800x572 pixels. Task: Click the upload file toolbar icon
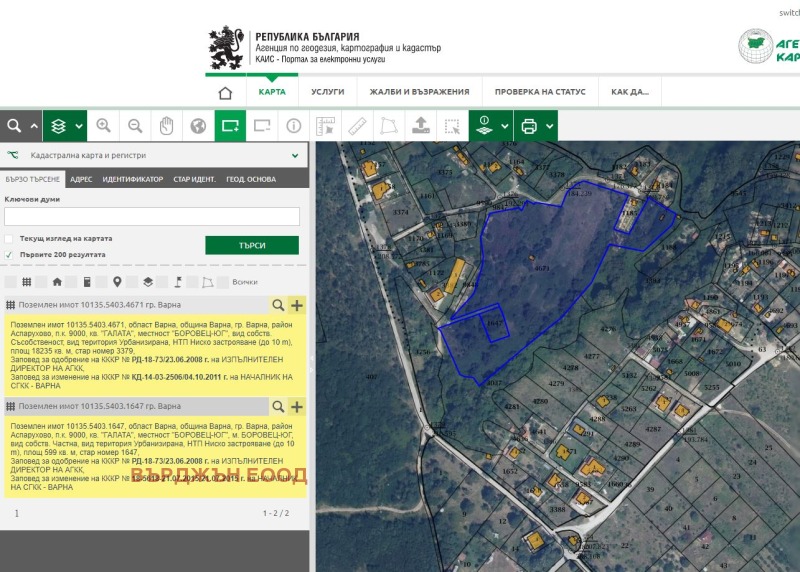421,126
